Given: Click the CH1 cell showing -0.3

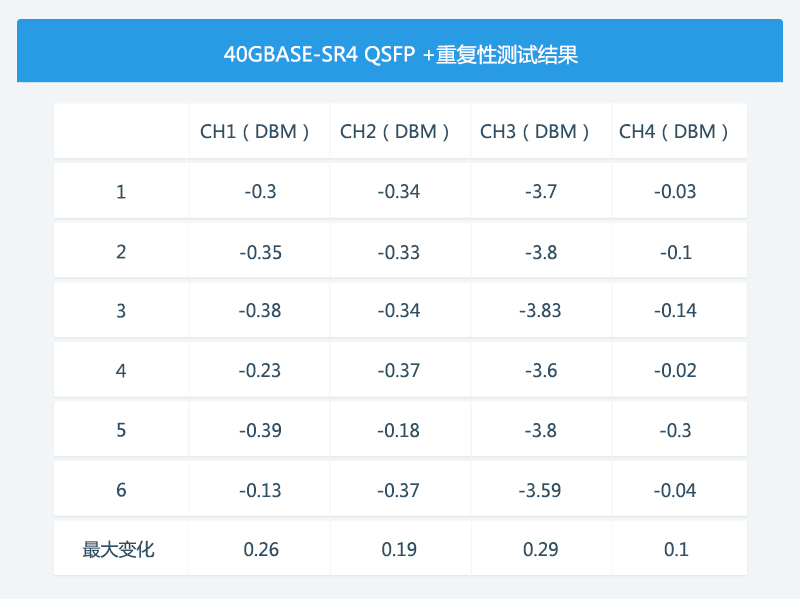Looking at the screenshot, I should pos(260,192).
